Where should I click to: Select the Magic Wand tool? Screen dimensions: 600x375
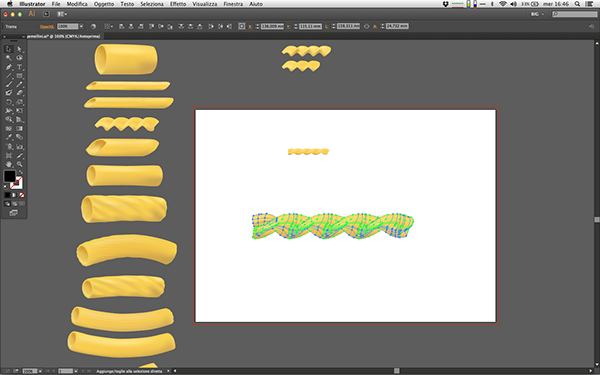[9, 58]
